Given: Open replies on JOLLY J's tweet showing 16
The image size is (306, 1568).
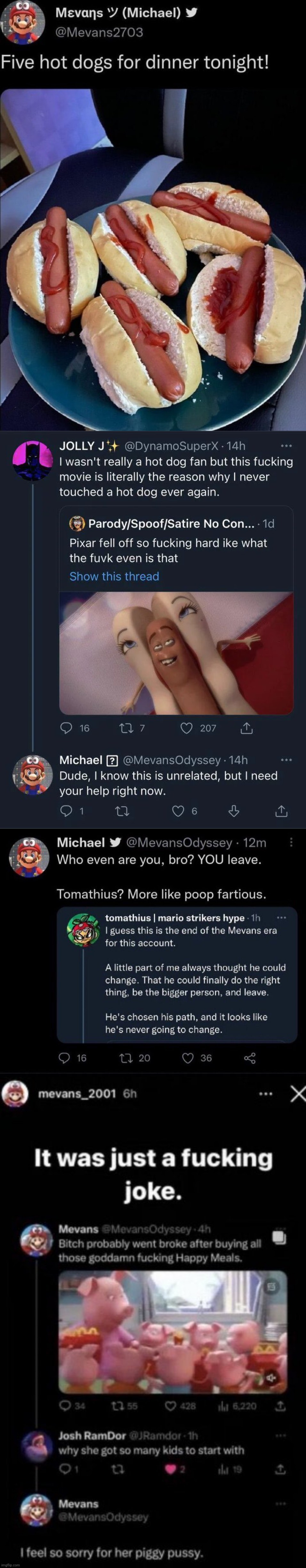Looking at the screenshot, I should click(x=67, y=728).
